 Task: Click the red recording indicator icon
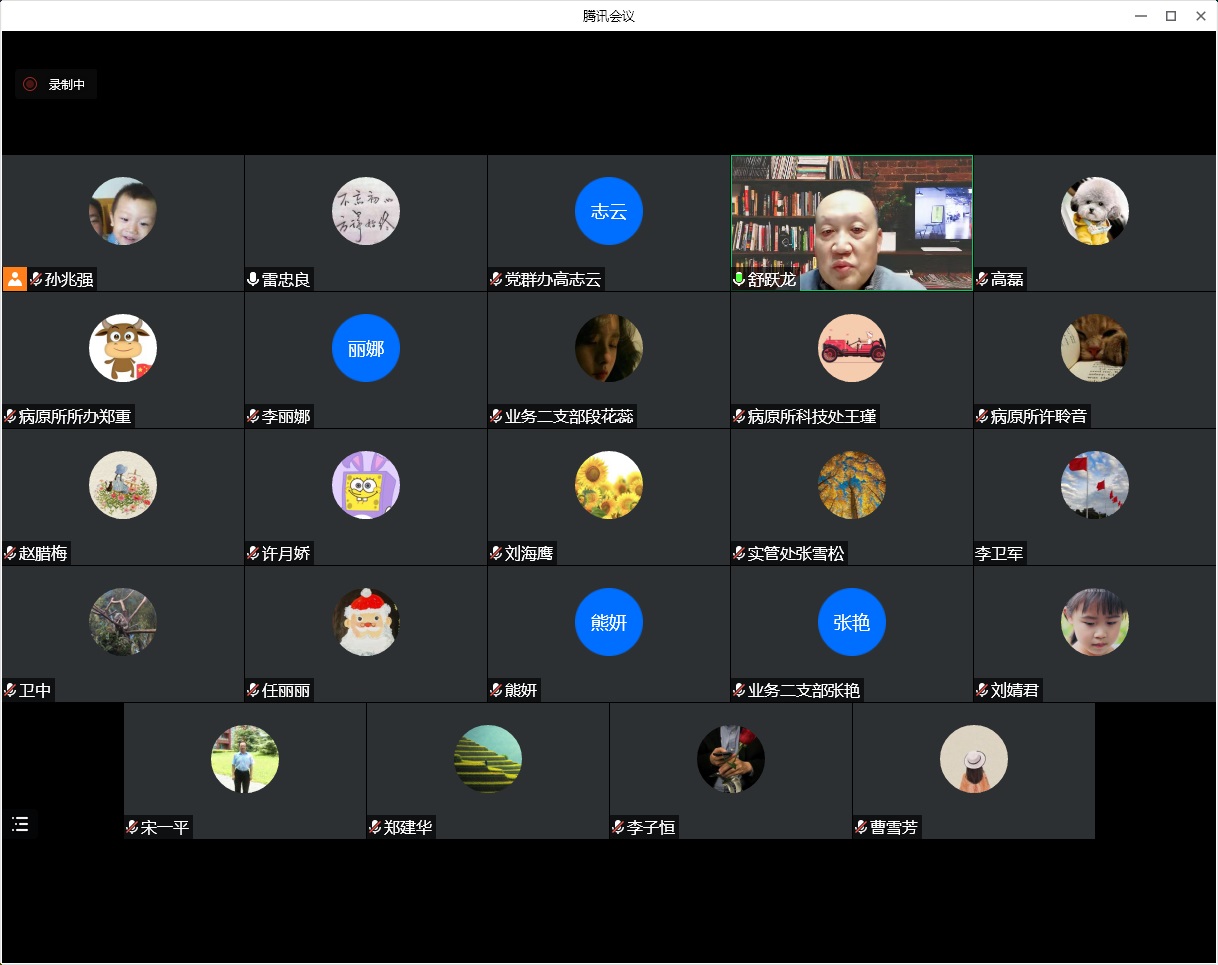pos(30,84)
